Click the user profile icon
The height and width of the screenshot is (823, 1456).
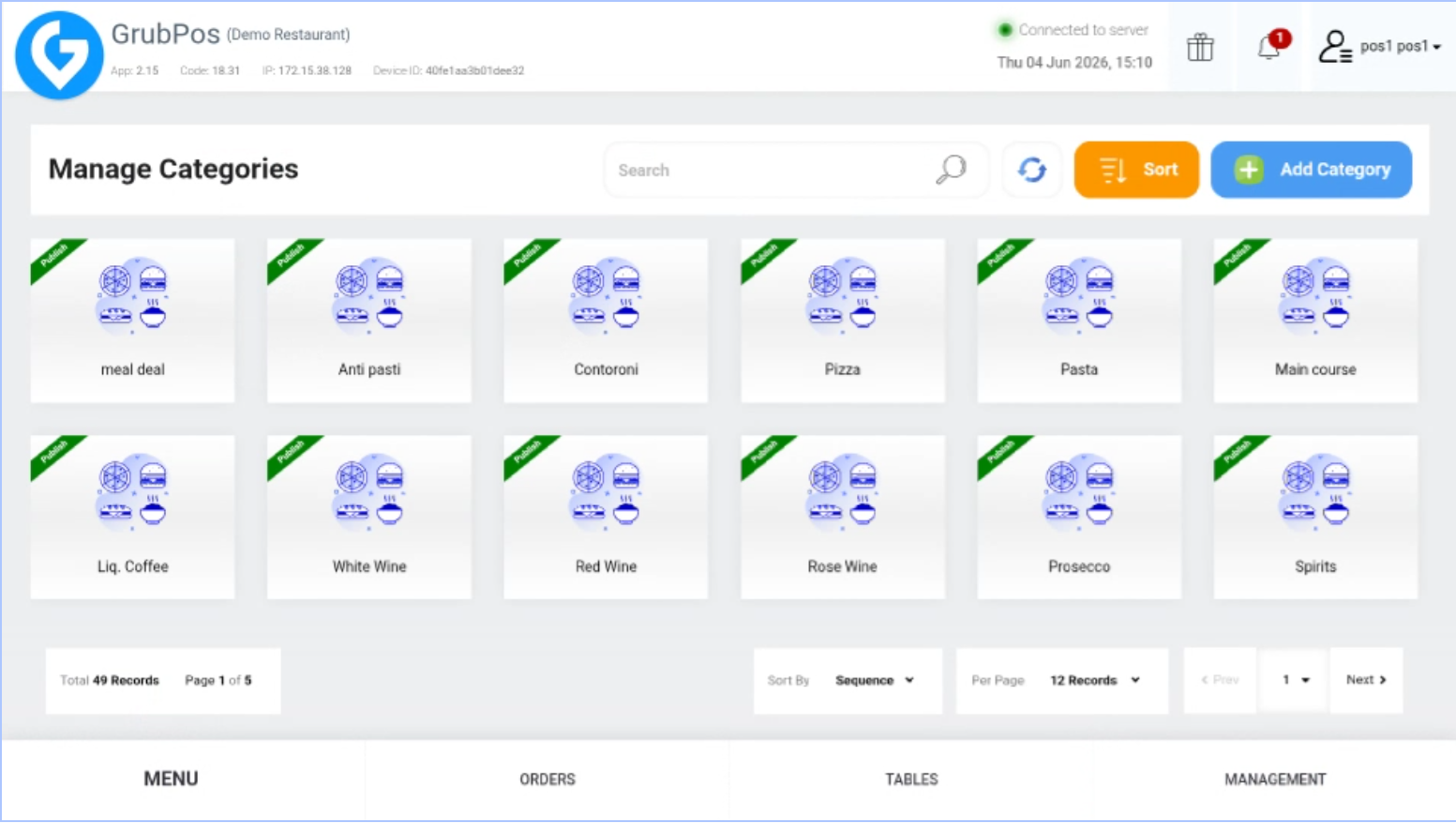click(x=1334, y=46)
